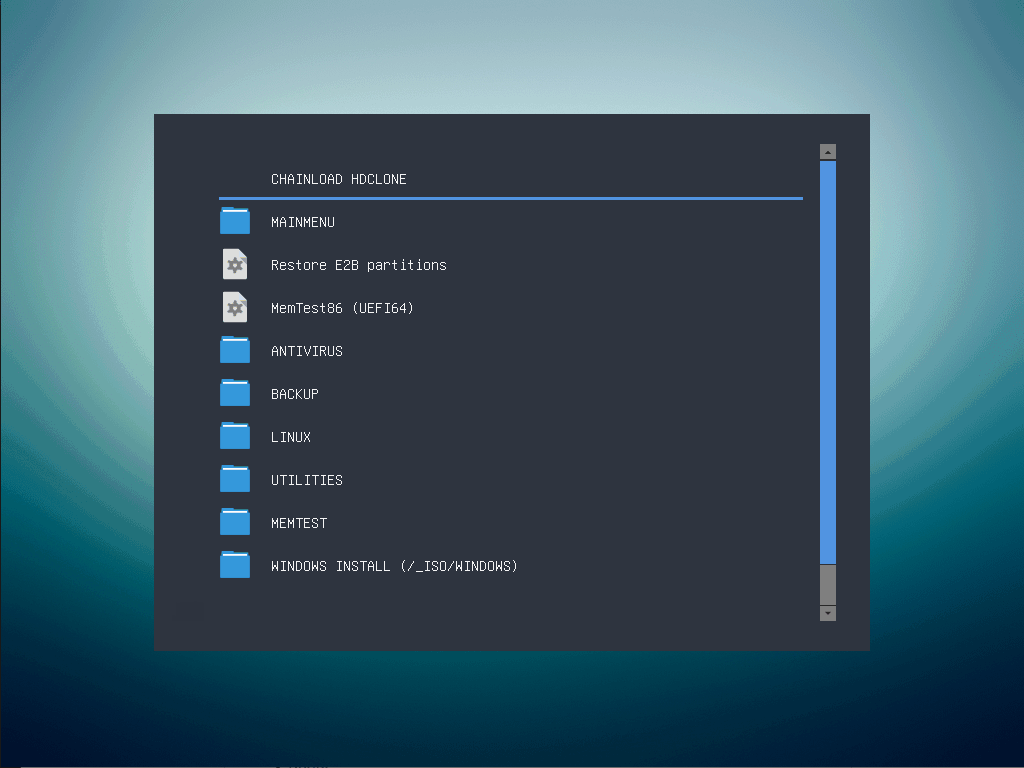Click the scrollbar down arrow
This screenshot has height=768, width=1024.
(827, 613)
